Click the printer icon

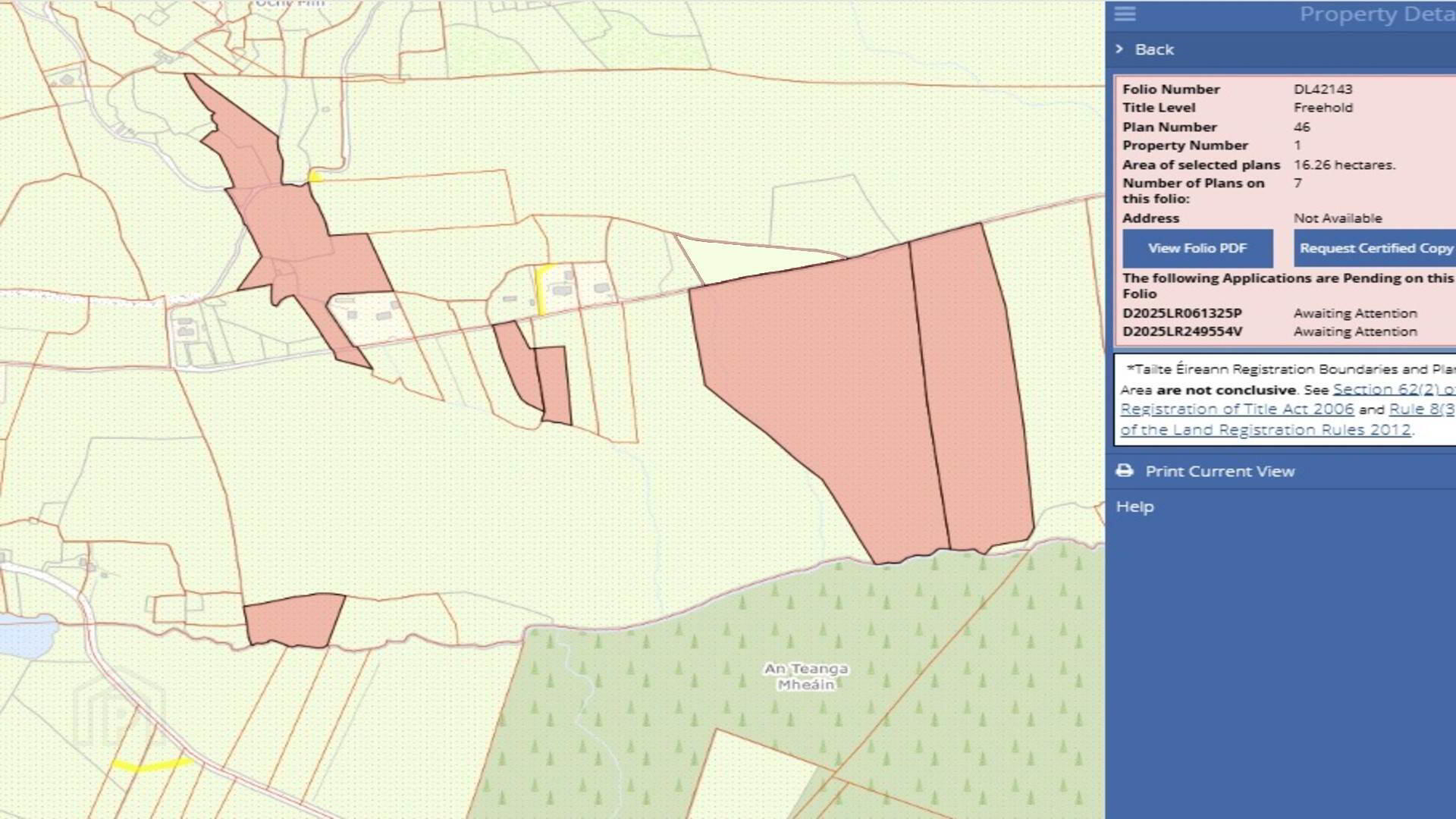point(1125,471)
